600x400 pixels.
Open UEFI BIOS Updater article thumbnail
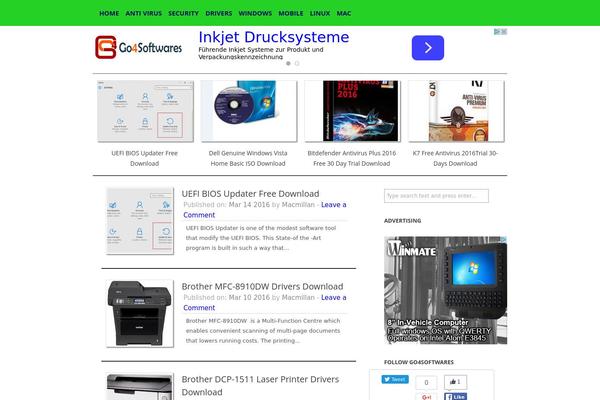point(140,221)
